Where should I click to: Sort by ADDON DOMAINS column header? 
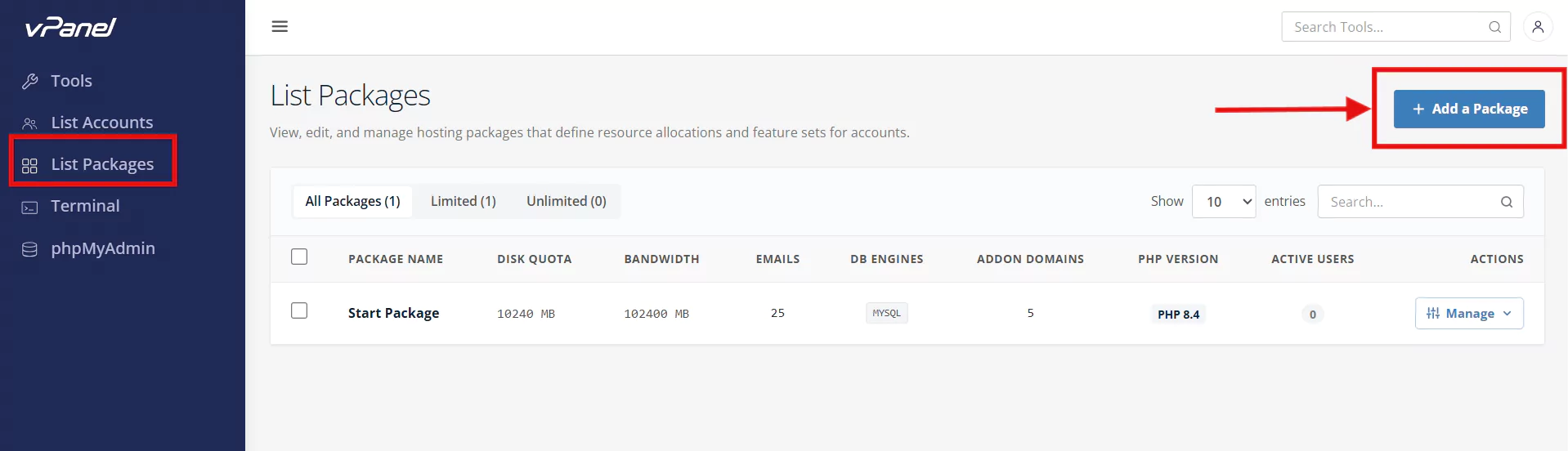[x=1030, y=259]
